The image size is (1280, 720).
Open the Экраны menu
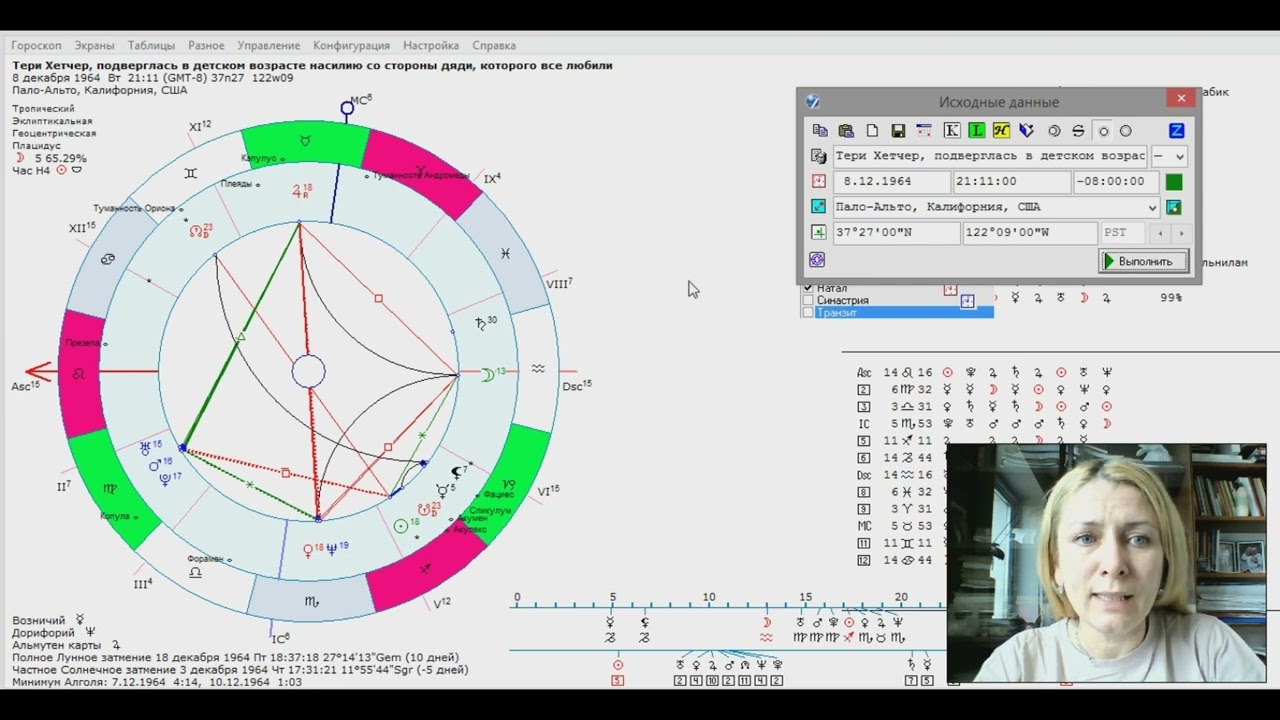tap(95, 45)
